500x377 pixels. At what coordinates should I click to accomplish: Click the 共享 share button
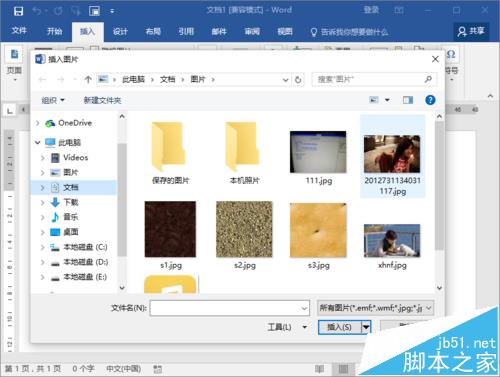click(471, 31)
